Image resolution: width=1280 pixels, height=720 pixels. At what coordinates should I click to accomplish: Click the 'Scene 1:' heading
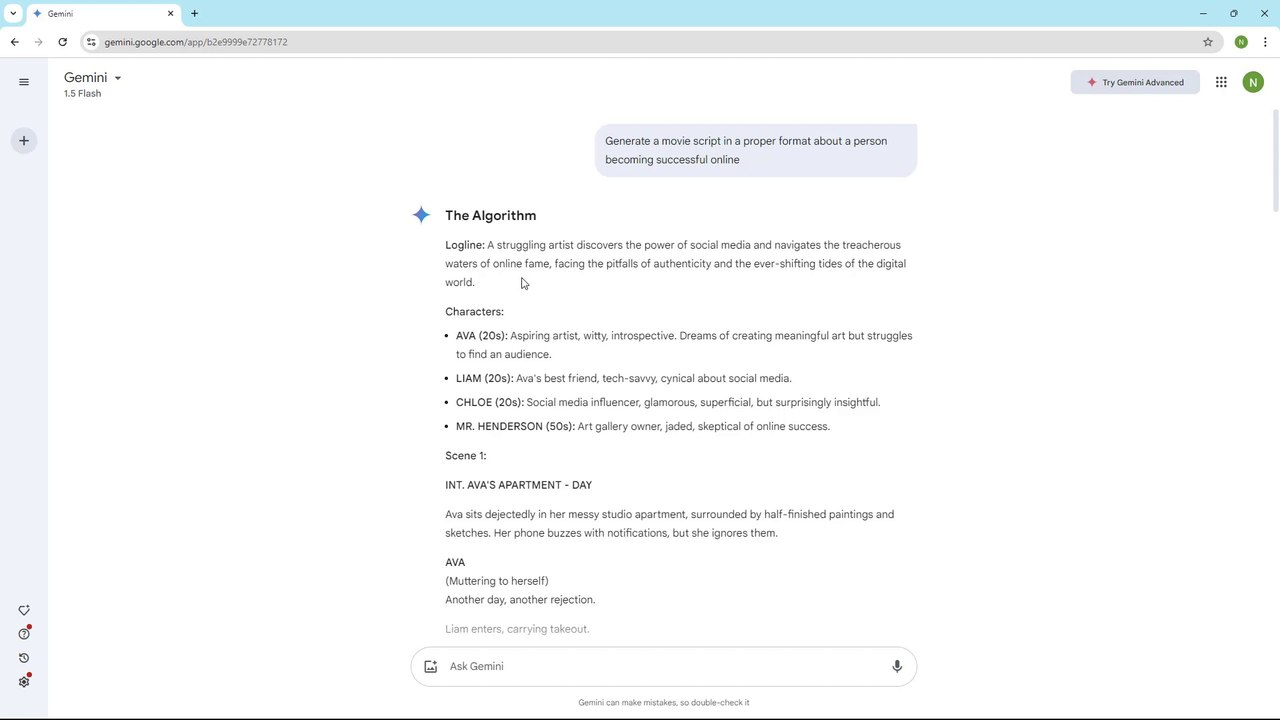click(x=466, y=456)
